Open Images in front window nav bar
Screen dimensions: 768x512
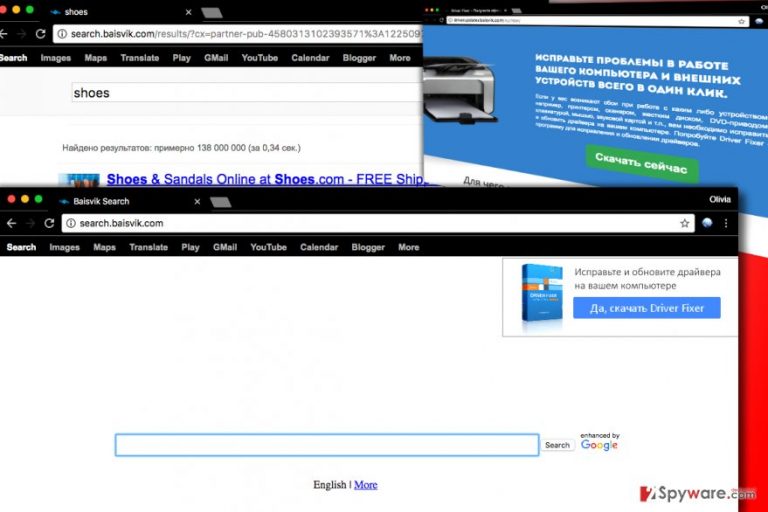click(x=65, y=247)
